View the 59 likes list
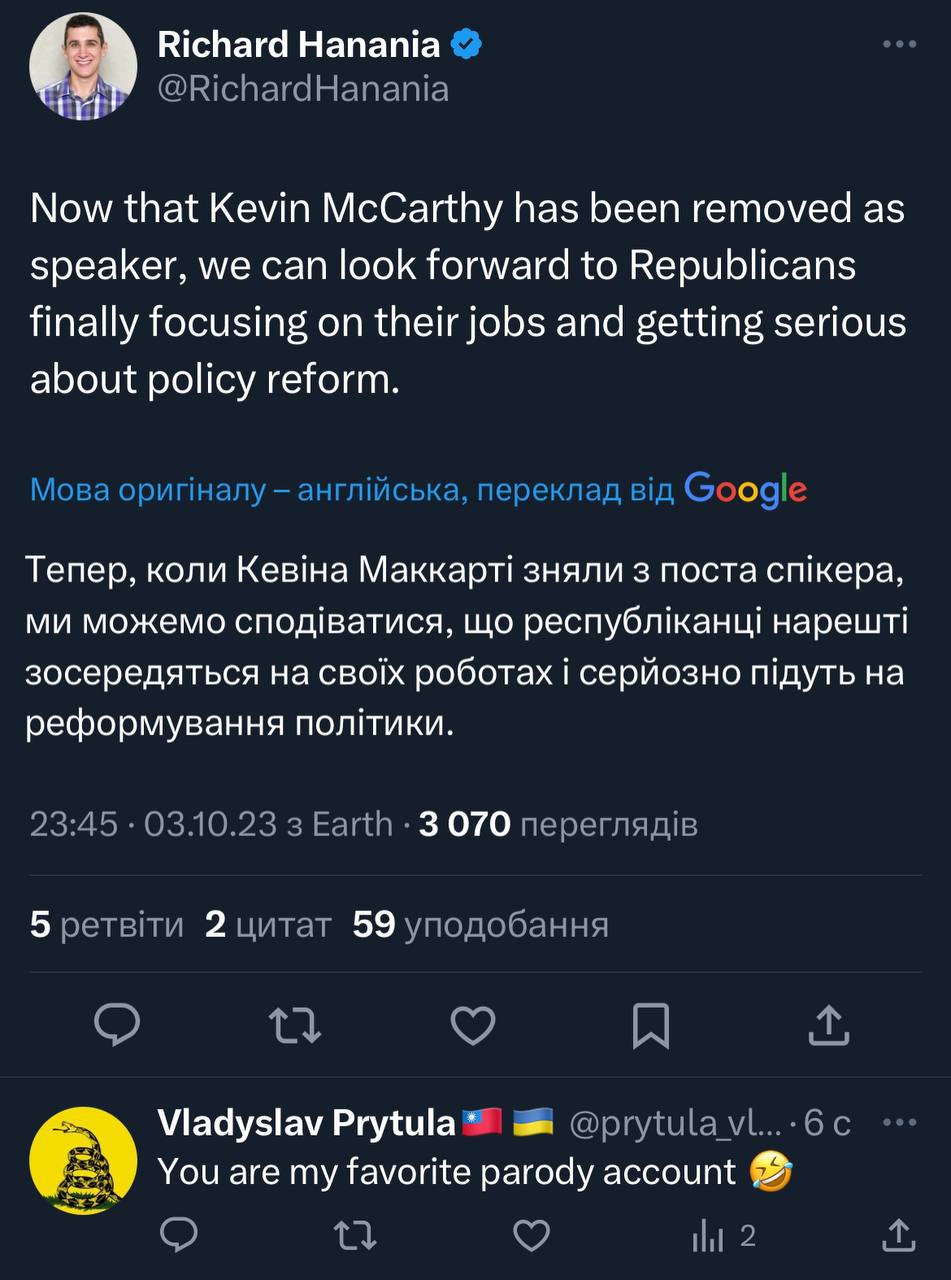This screenshot has width=951, height=1280. [x=481, y=925]
